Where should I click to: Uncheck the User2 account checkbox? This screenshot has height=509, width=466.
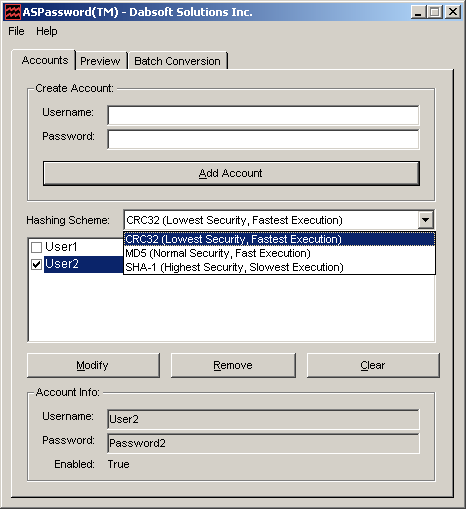click(x=36, y=264)
